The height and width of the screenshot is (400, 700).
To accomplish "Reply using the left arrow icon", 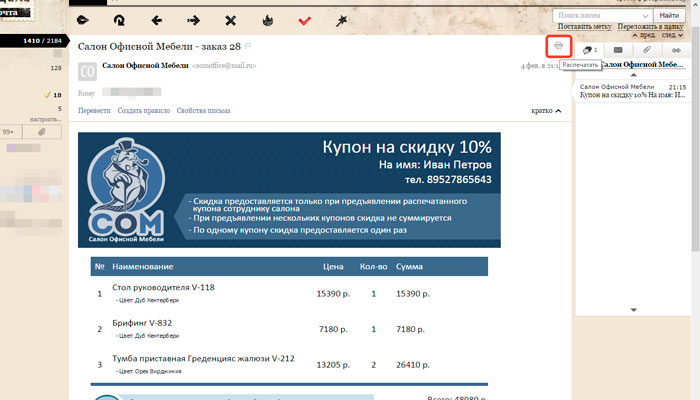I will 156,20.
